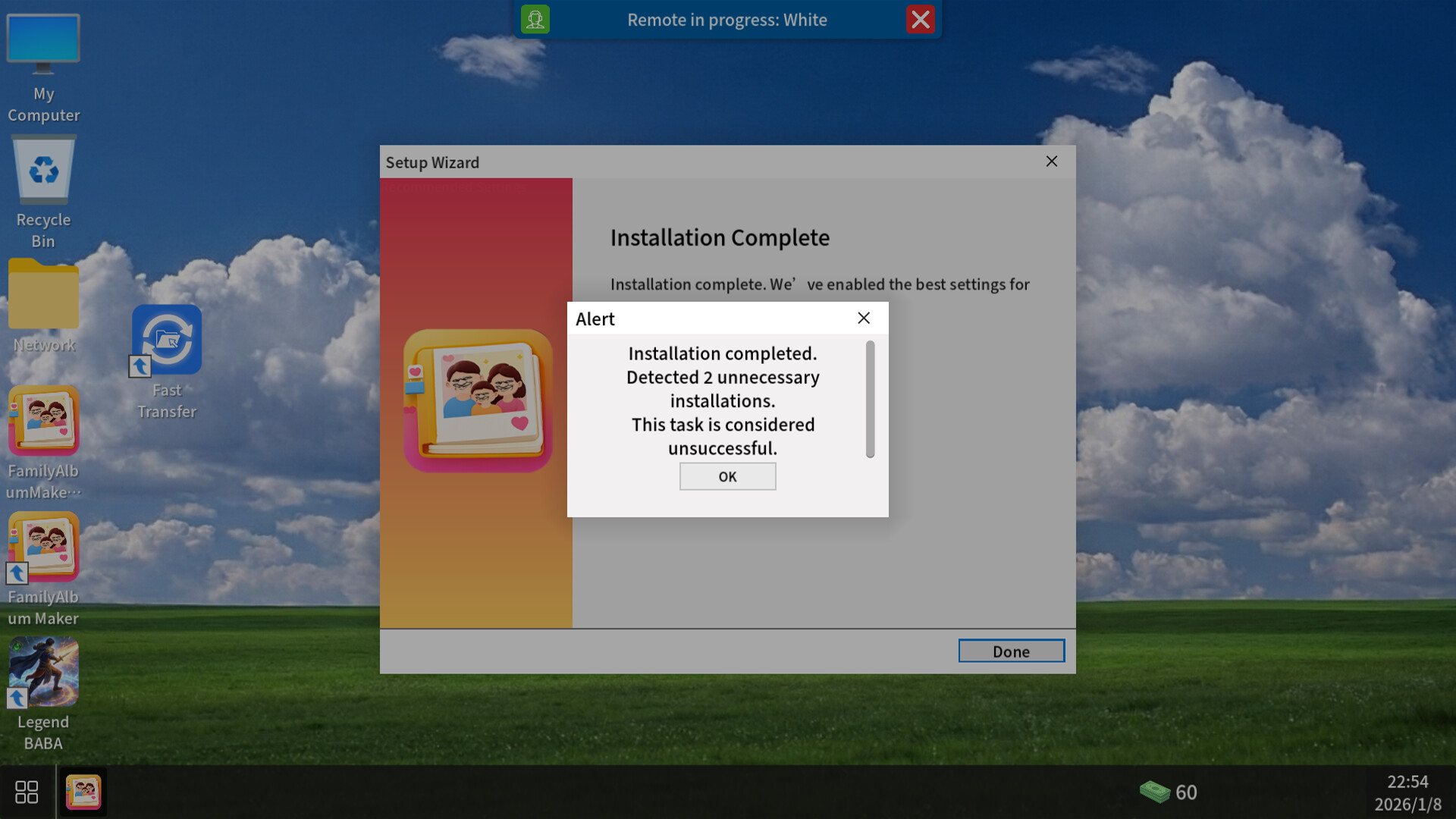Open the app launcher grid in taskbar
The image size is (1456, 819).
(27, 791)
